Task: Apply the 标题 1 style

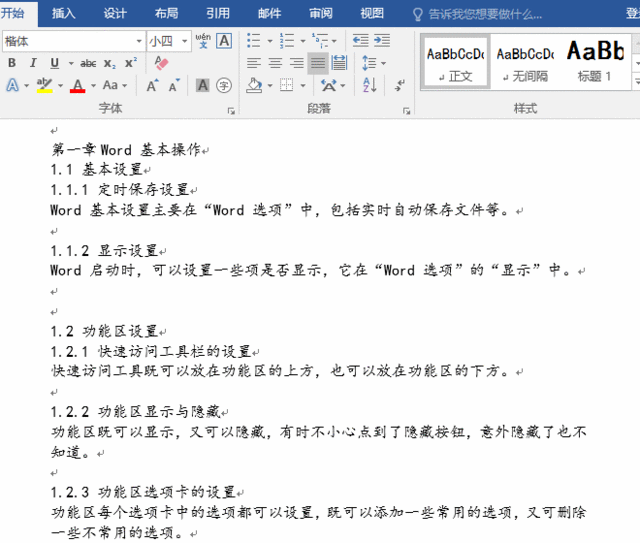Action: (596, 60)
